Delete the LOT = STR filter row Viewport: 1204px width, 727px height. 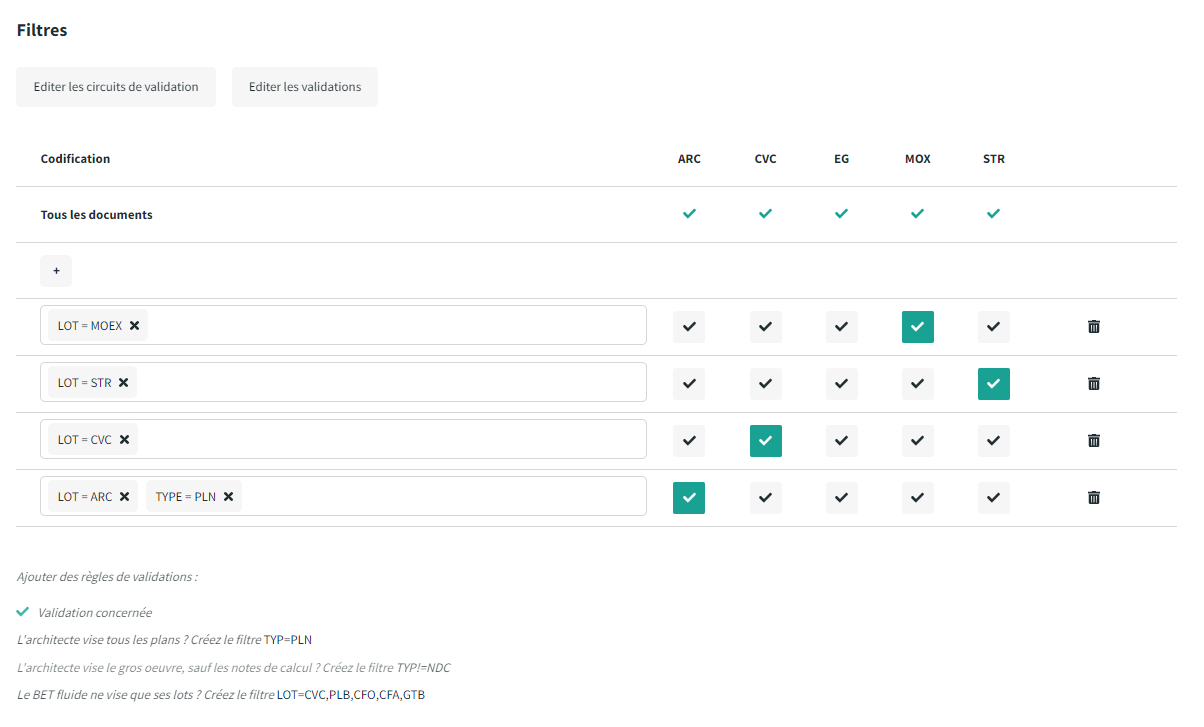pyautogui.click(x=1093, y=384)
